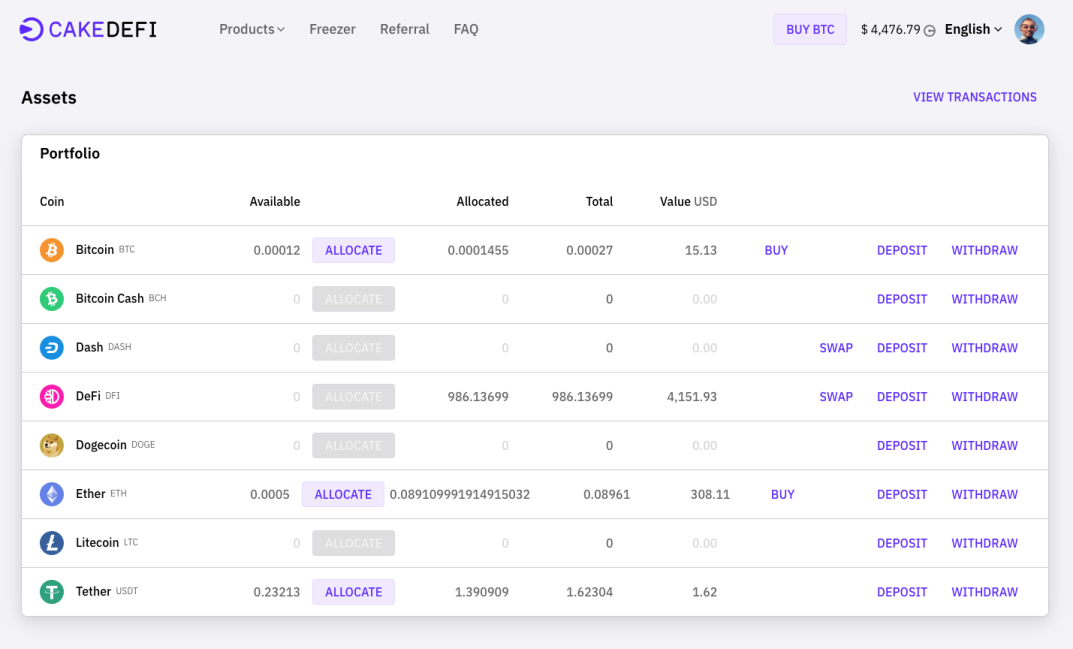The width and height of the screenshot is (1073, 649).
Task: Click BUY in the Bitcoin row
Action: pos(776,251)
